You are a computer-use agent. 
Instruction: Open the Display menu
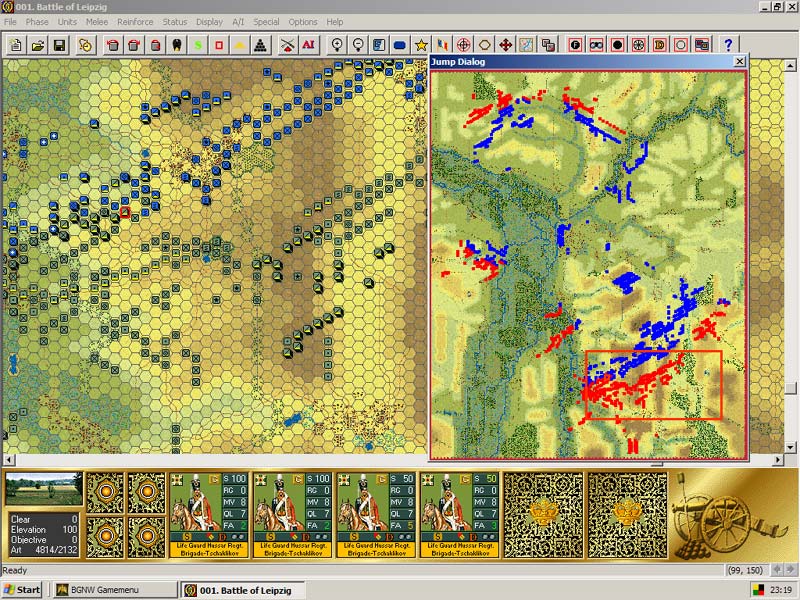pos(210,22)
